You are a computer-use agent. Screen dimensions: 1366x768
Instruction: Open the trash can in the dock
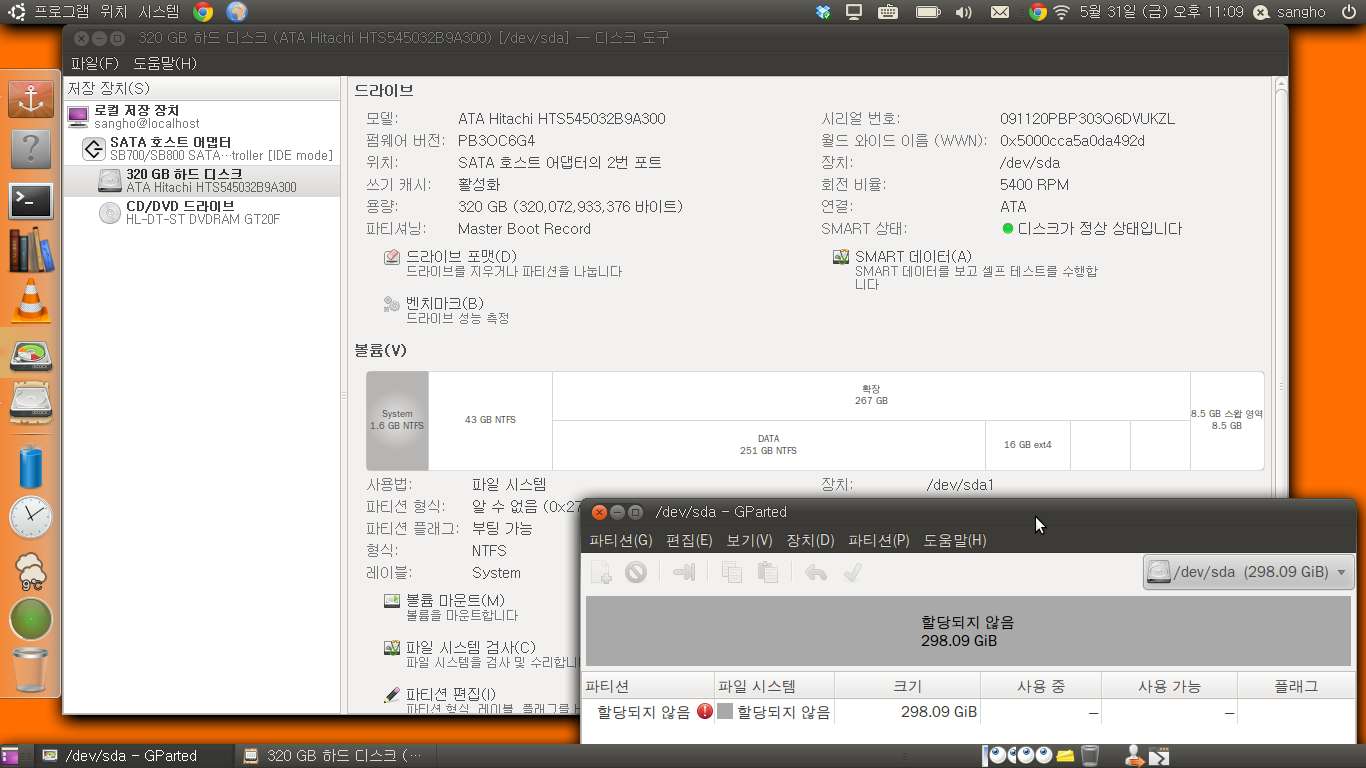[31, 670]
